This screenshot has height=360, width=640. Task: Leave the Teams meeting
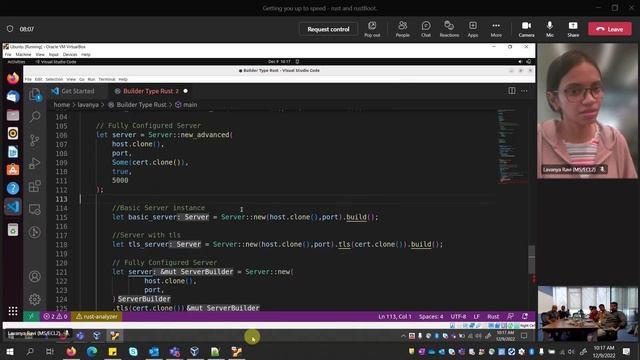click(x=610, y=29)
